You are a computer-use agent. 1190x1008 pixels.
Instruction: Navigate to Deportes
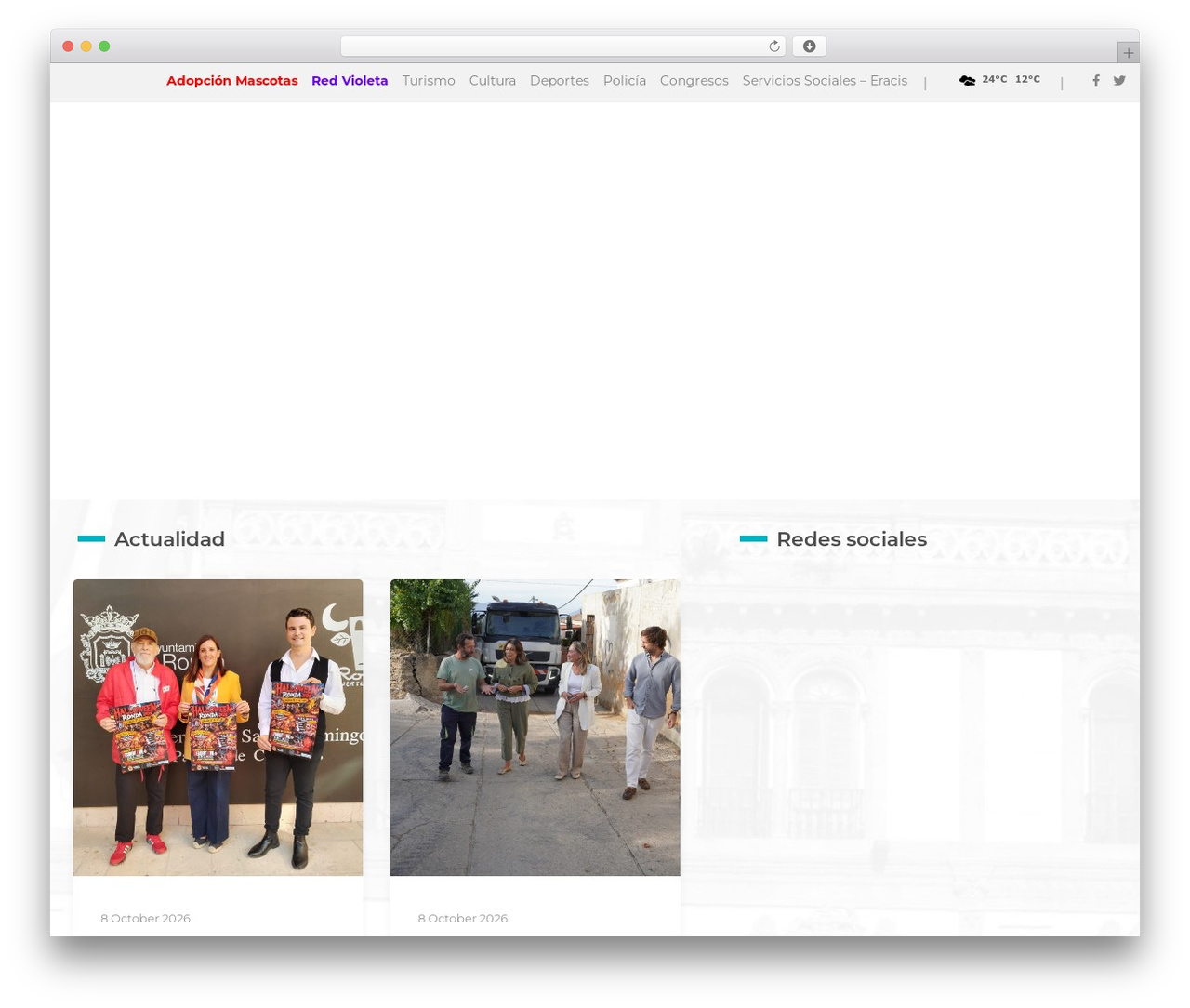coord(560,81)
